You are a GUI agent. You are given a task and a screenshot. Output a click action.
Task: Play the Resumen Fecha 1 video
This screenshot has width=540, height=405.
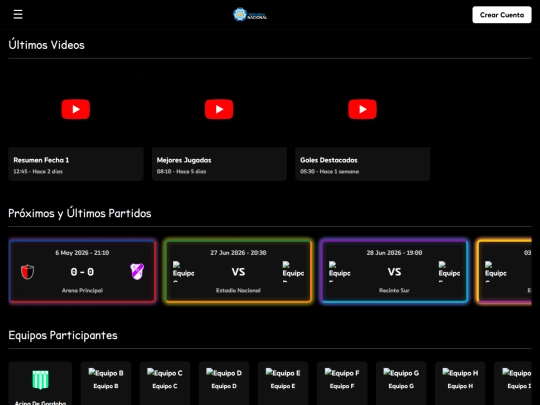click(x=76, y=109)
